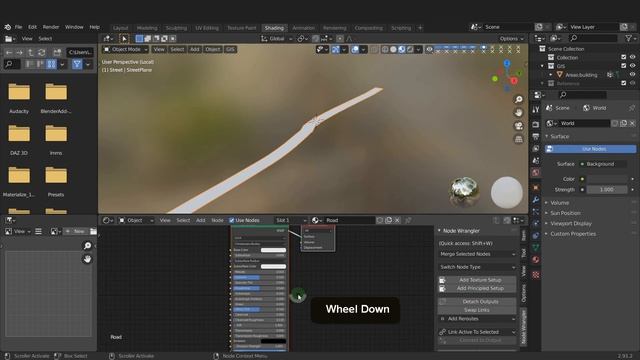640x360 pixels.
Task: Click the Blender logo icon
Action: tap(7, 27)
